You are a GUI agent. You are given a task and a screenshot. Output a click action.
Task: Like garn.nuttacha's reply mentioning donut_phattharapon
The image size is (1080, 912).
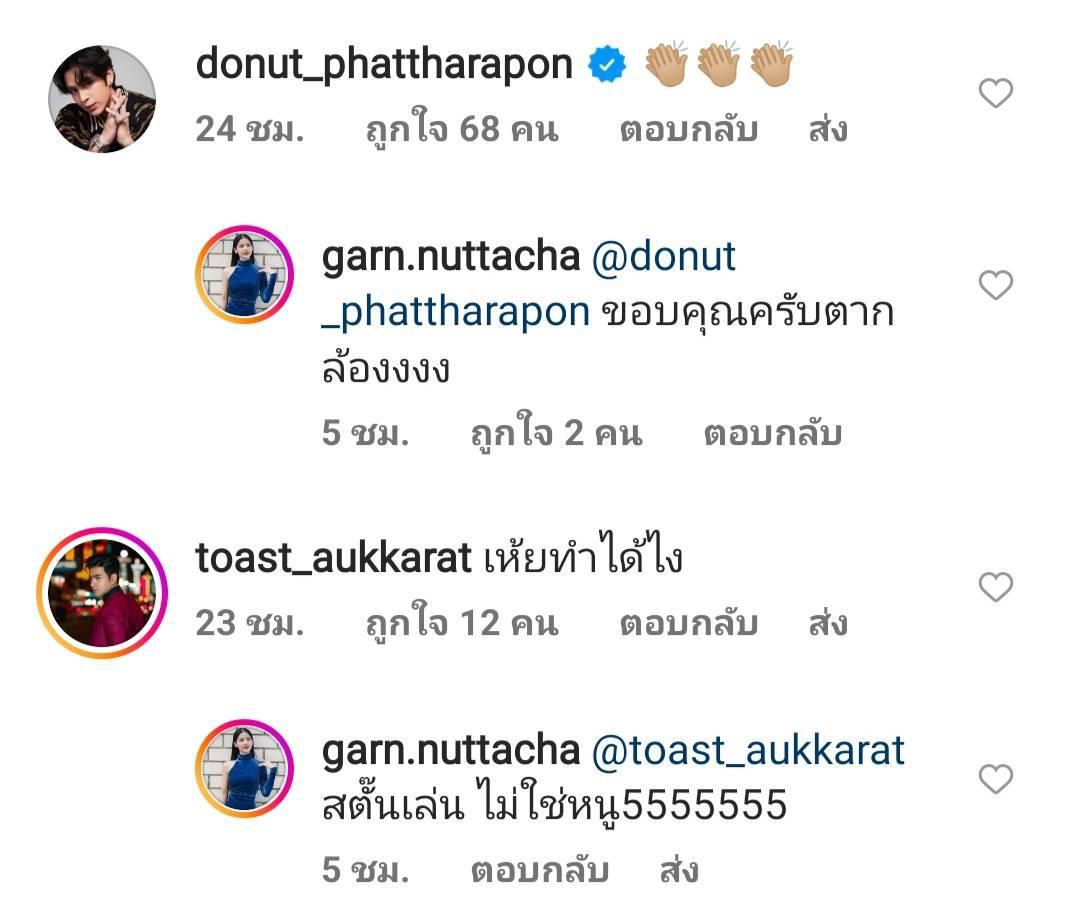tap(995, 285)
